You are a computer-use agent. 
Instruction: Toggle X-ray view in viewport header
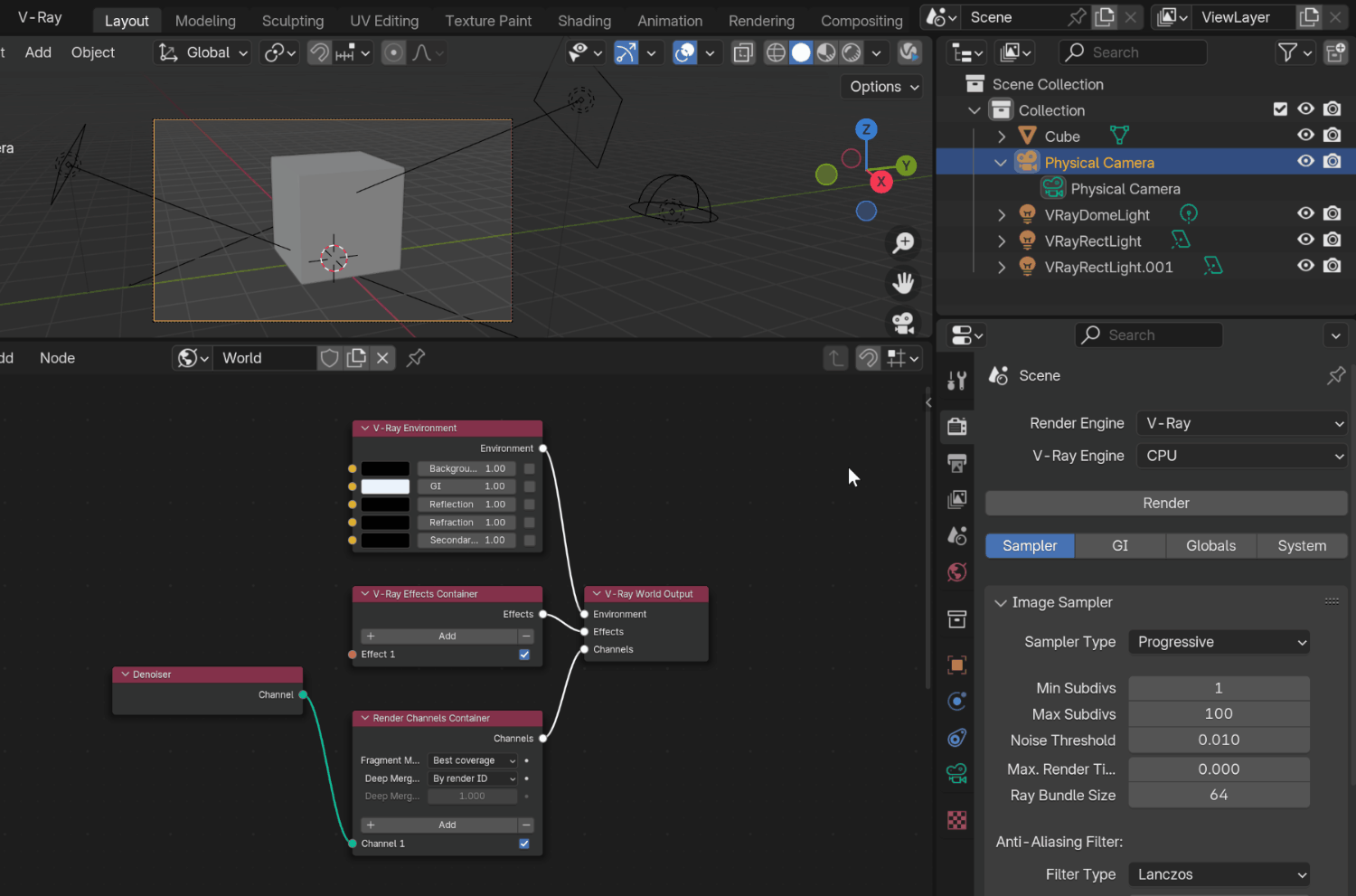click(743, 52)
